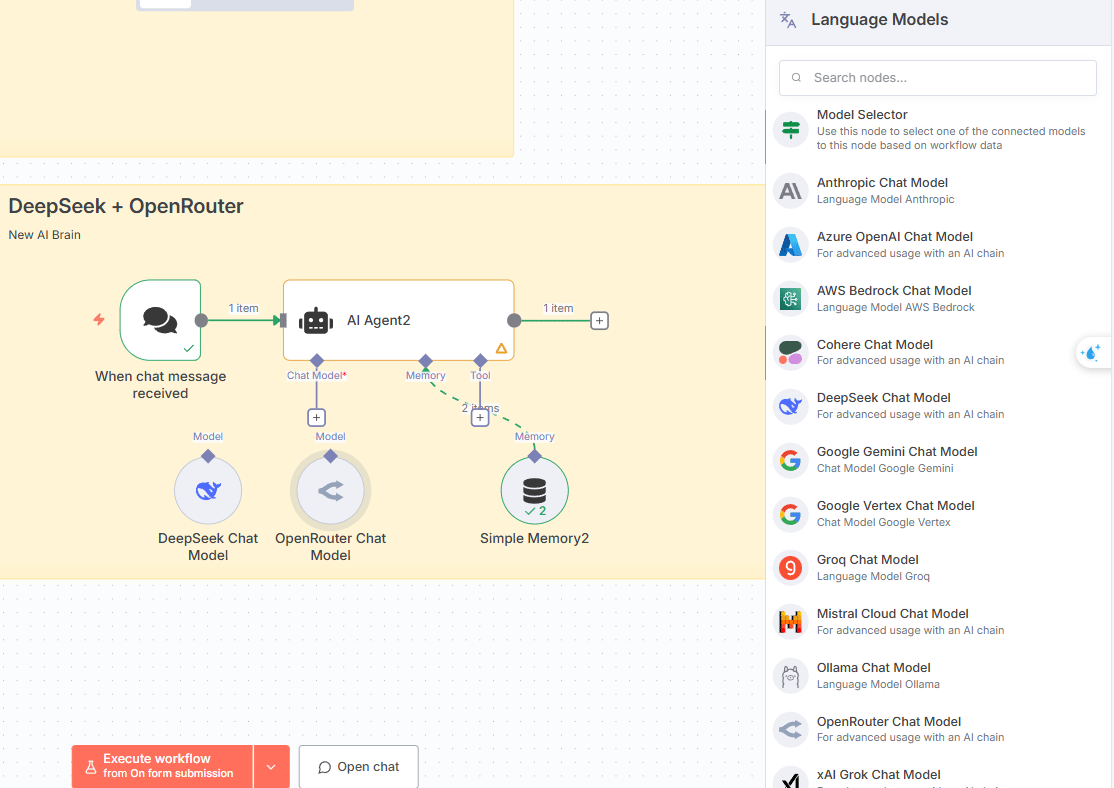
Task: Add a Tool sub-node plus button
Action: pyautogui.click(x=480, y=418)
